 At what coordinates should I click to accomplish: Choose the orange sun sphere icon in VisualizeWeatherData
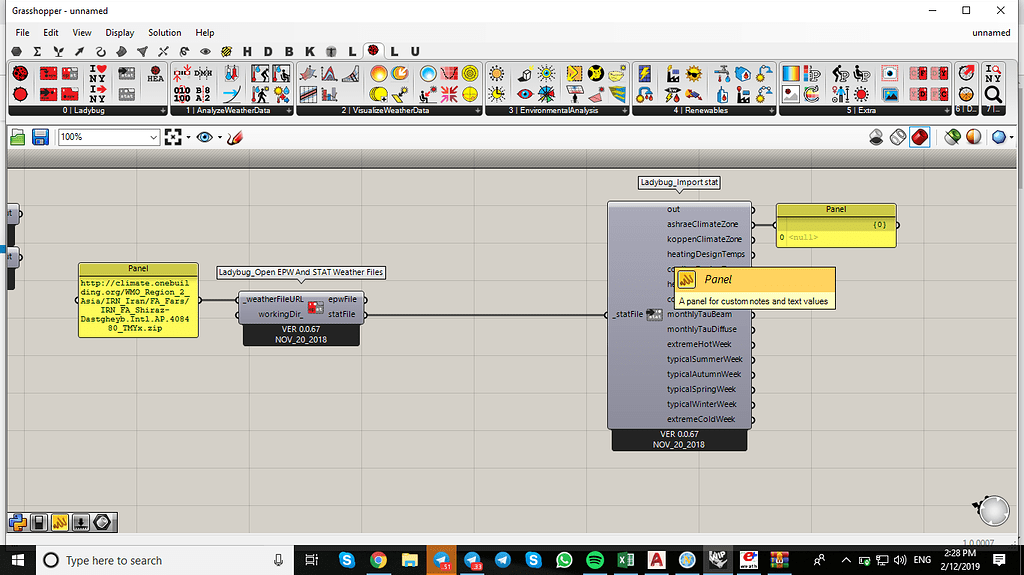379,73
